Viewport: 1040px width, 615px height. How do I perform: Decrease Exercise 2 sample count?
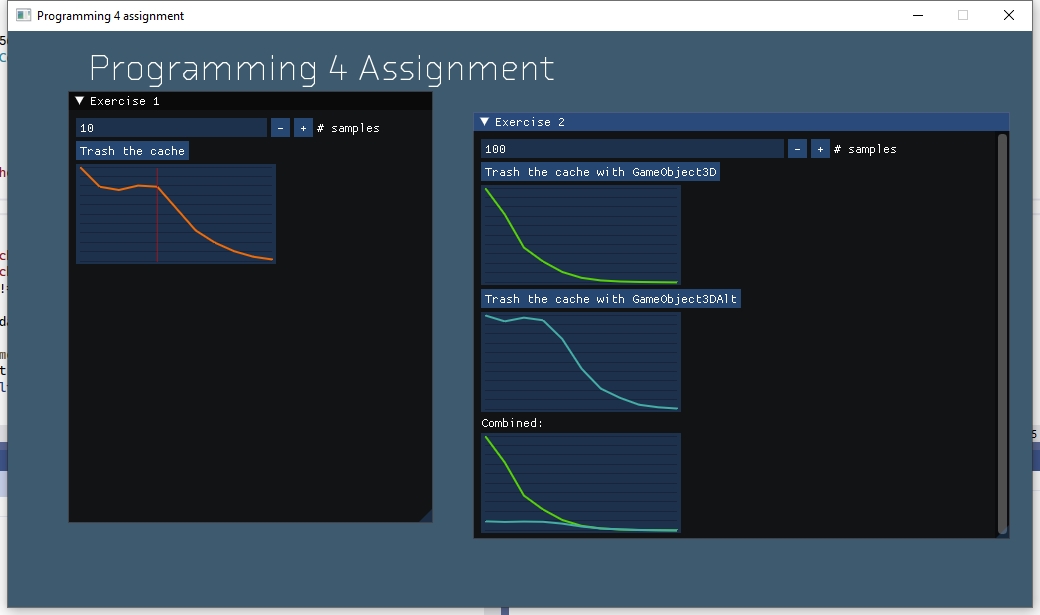[x=797, y=149]
